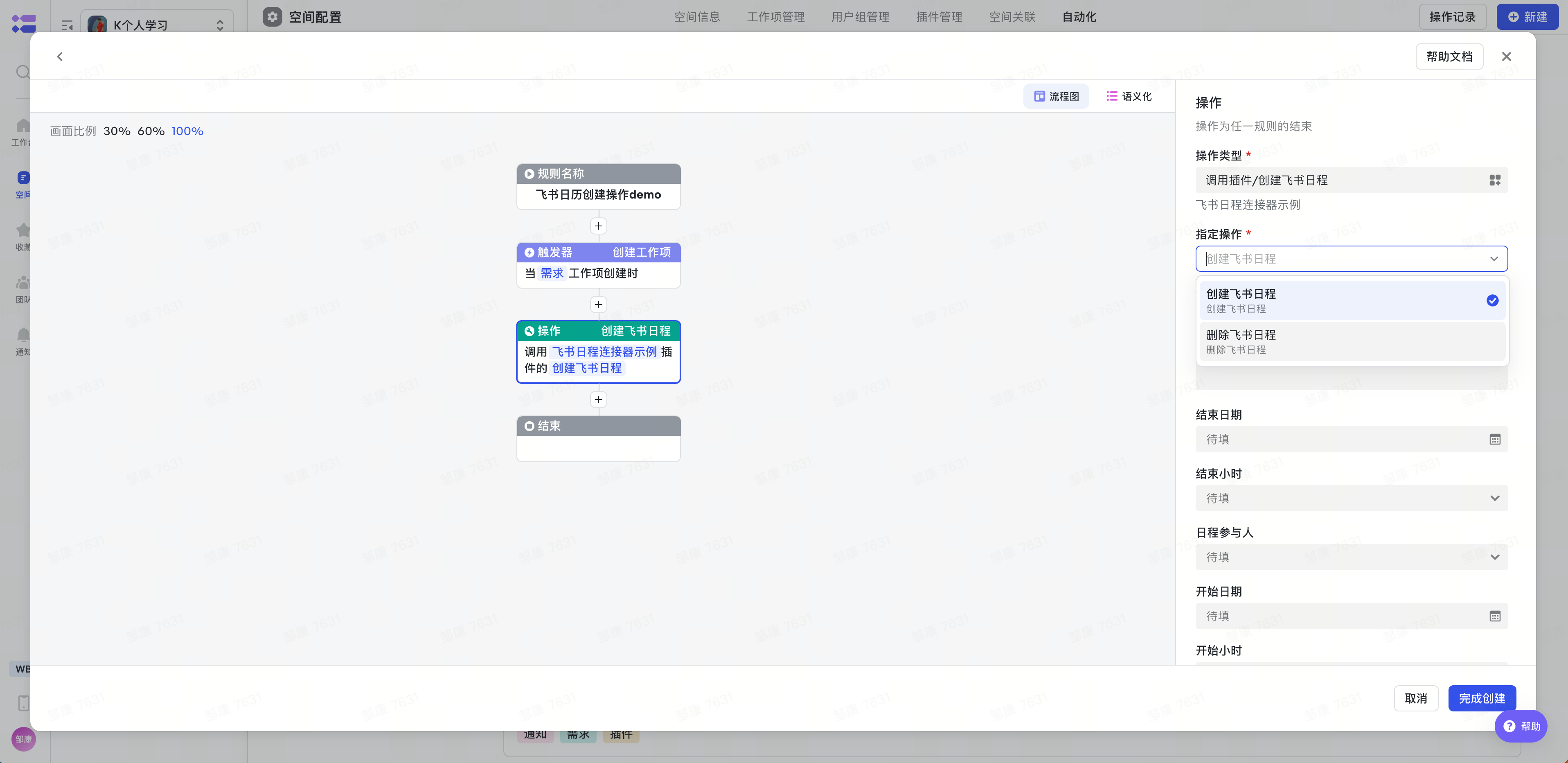Switch to 流程图 flowchart view
The height and width of the screenshot is (763, 1568).
[x=1056, y=96]
